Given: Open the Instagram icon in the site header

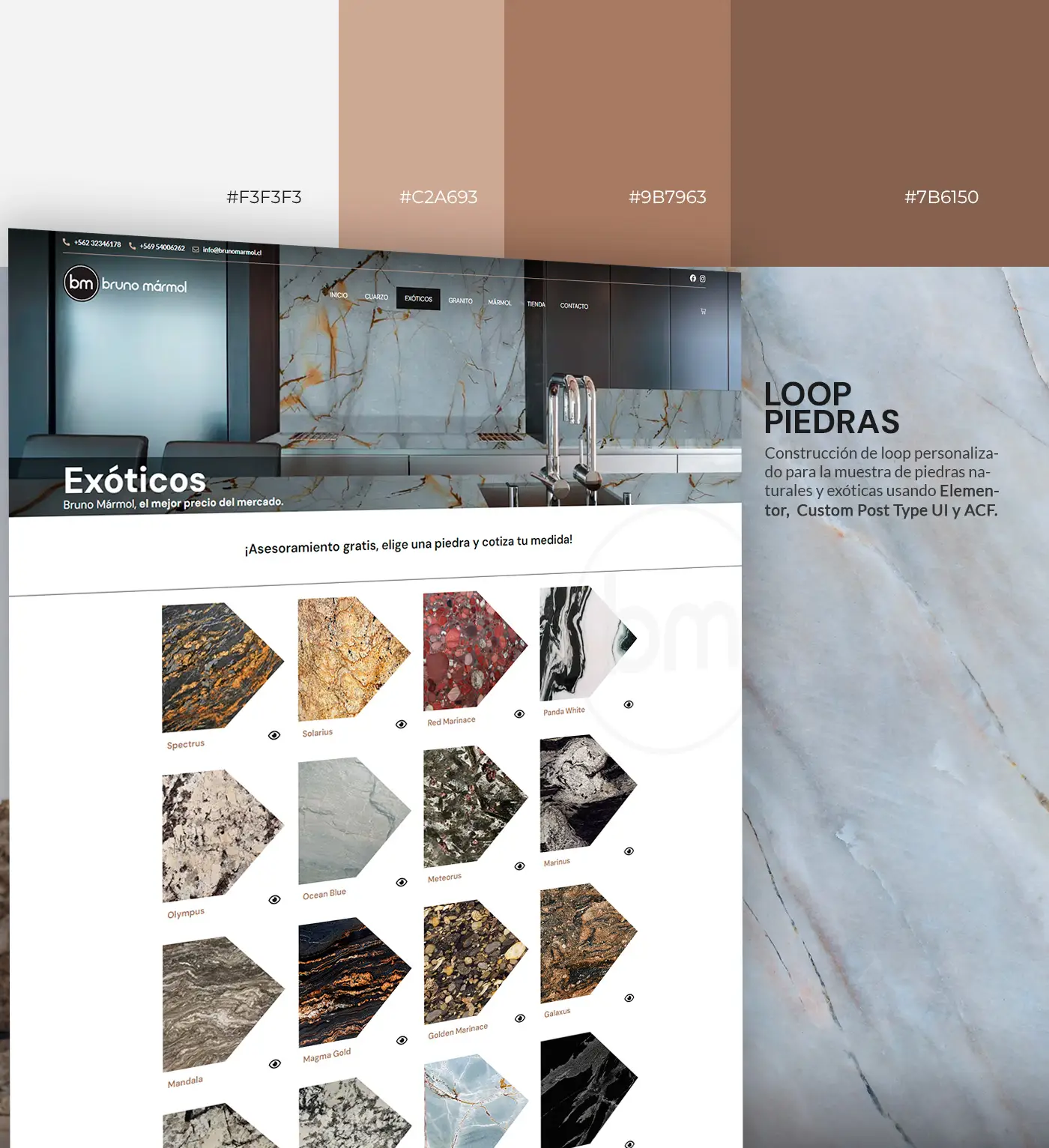Looking at the screenshot, I should 702,279.
